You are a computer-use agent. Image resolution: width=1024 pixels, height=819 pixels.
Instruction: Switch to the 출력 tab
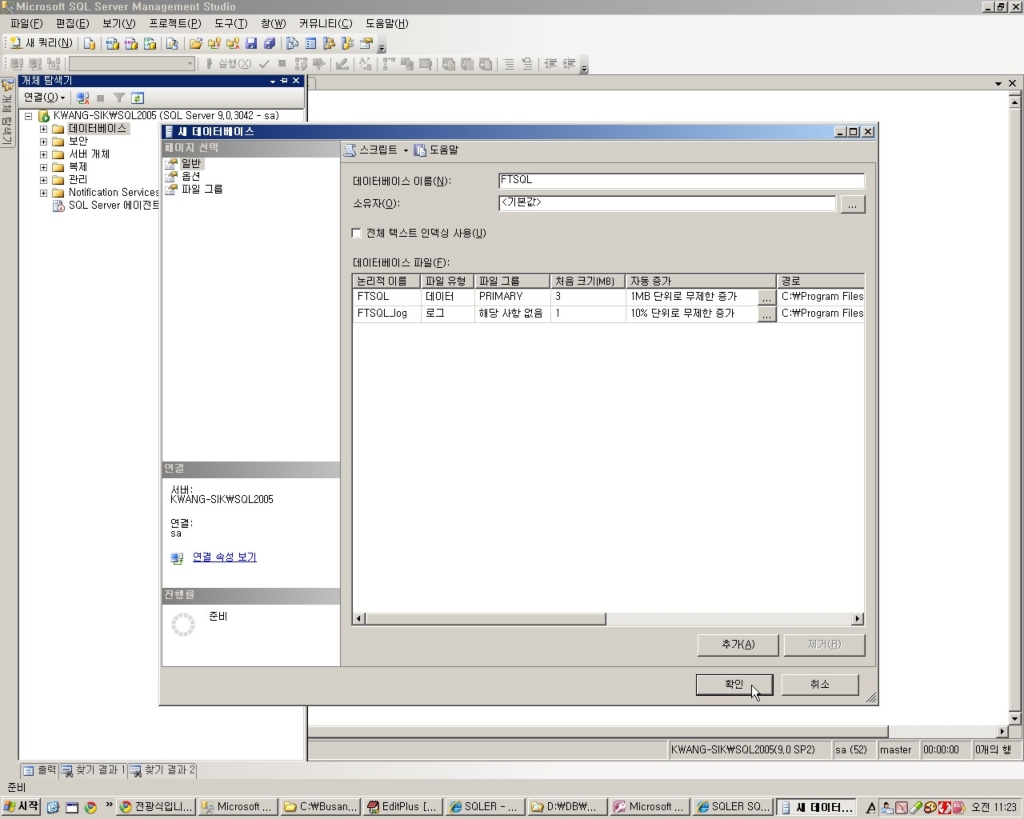point(40,770)
